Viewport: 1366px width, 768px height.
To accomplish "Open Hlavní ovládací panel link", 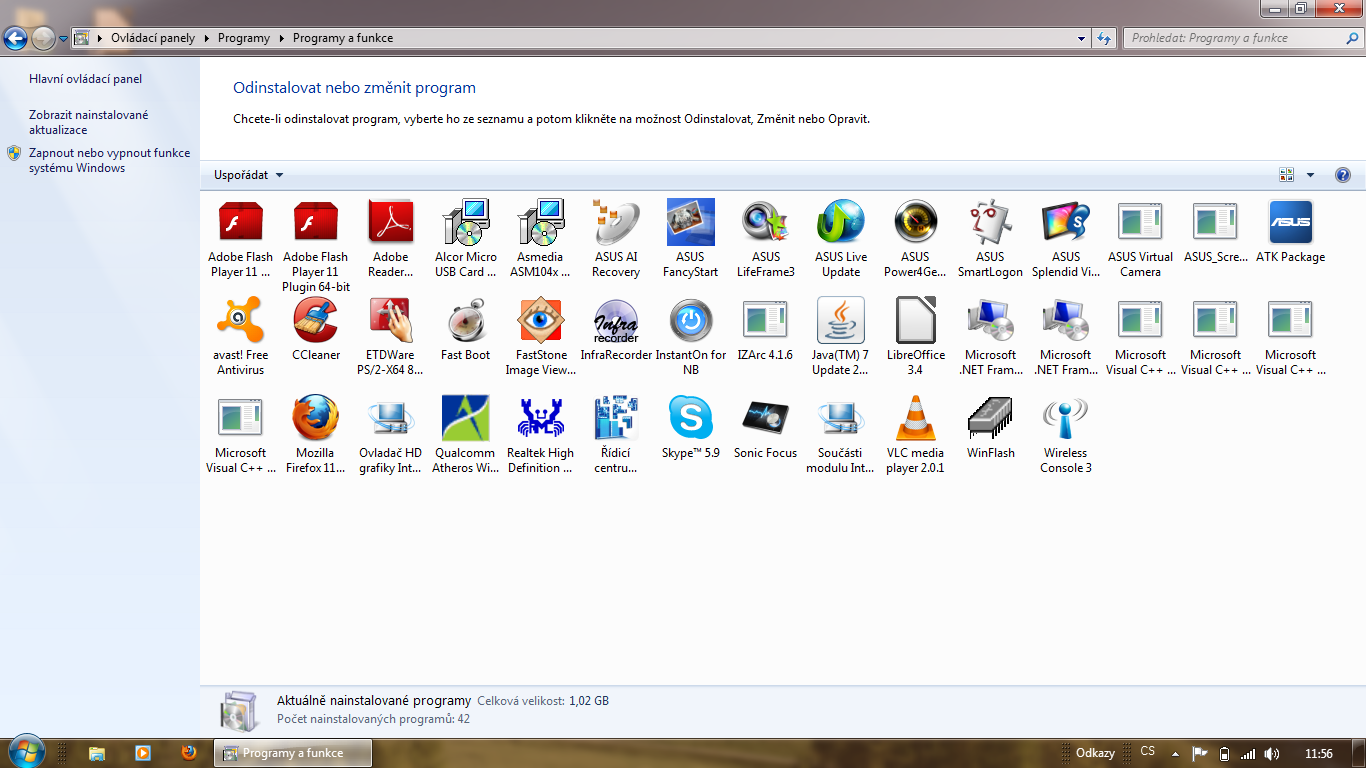I will point(86,79).
